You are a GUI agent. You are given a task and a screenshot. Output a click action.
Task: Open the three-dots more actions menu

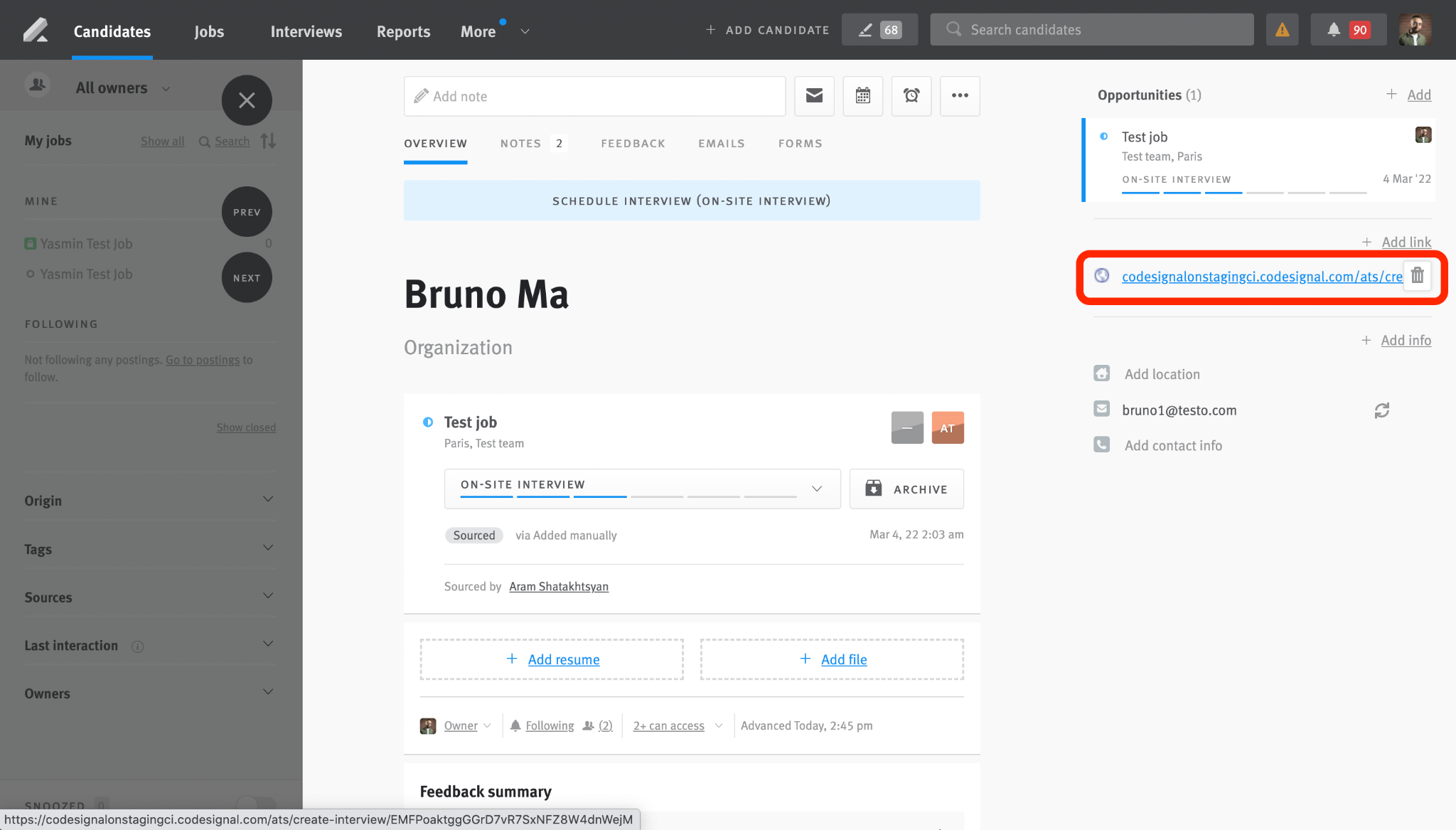coord(960,96)
